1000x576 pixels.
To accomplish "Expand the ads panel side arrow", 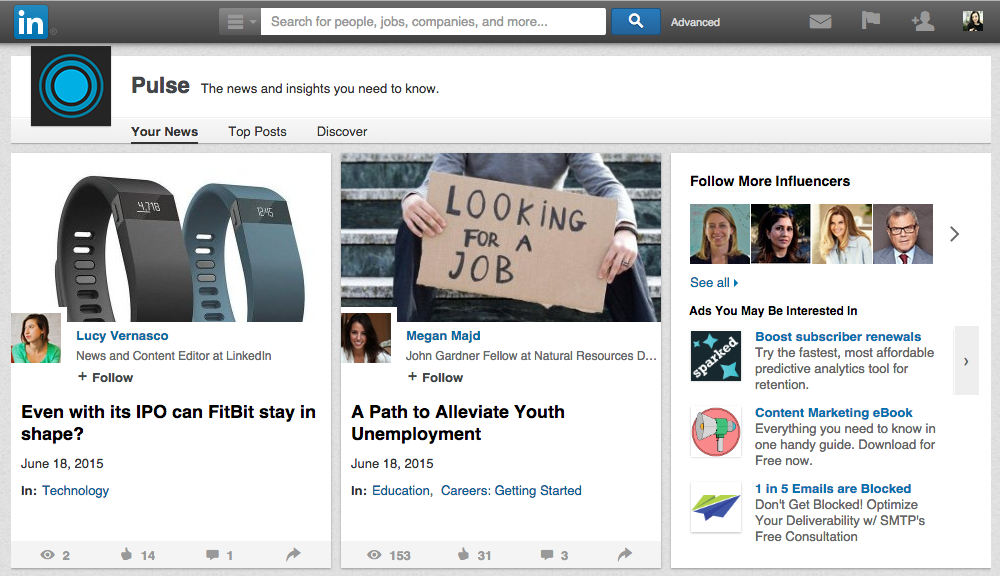I will [x=965, y=361].
